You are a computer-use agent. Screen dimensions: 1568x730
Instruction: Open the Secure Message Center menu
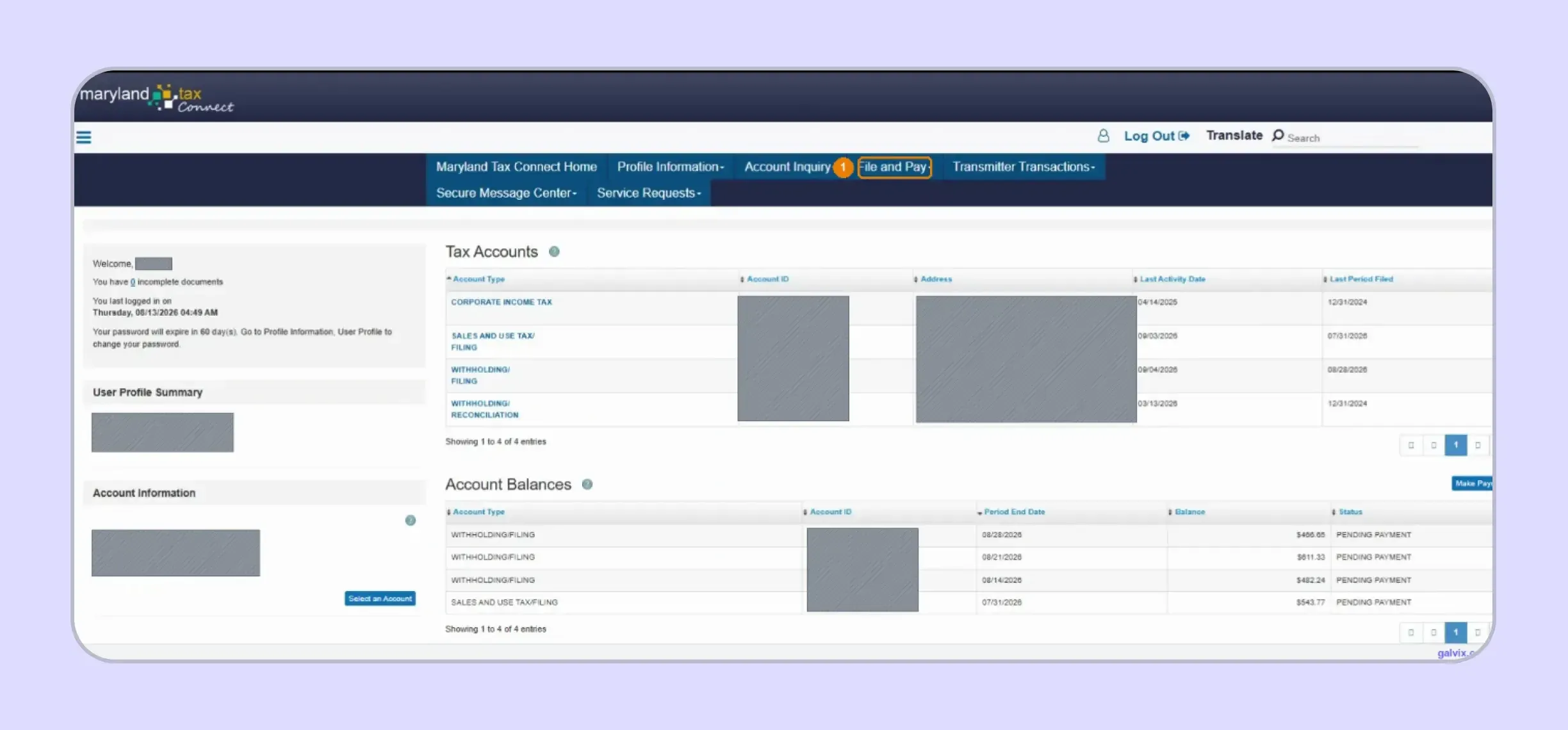(506, 193)
